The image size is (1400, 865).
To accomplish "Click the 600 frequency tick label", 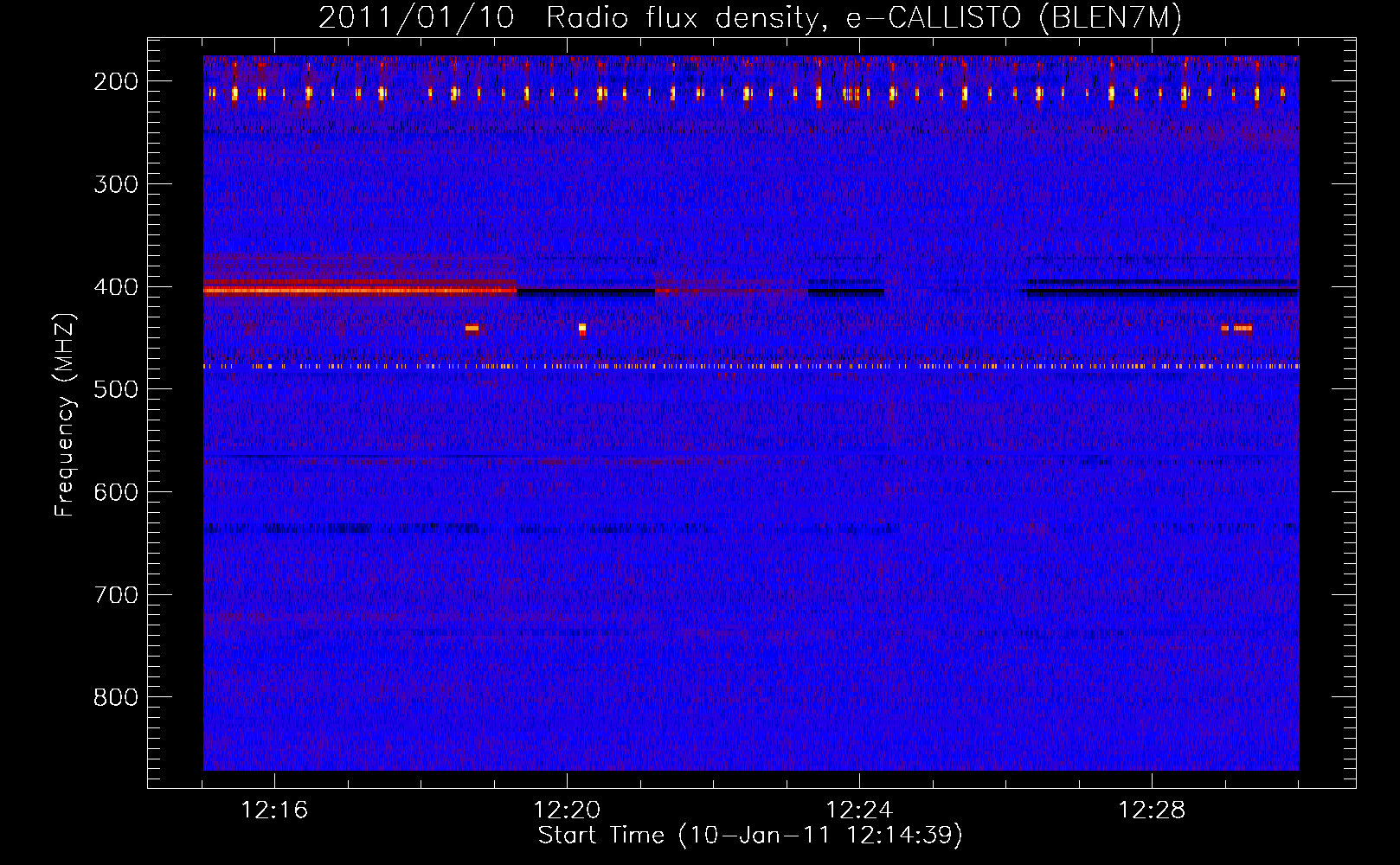I will 116,492.
